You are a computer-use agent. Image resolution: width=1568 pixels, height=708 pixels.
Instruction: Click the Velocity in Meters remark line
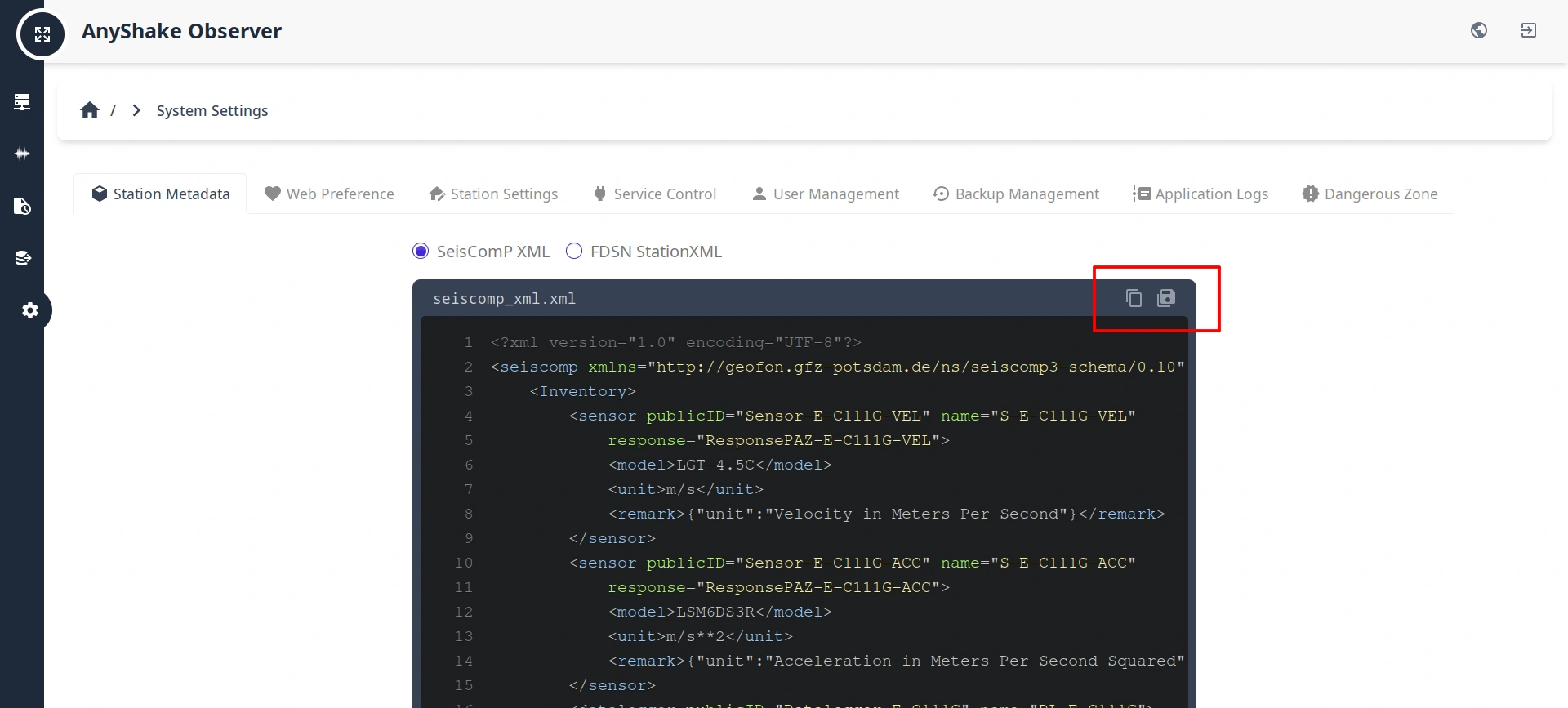pyautogui.click(x=886, y=514)
